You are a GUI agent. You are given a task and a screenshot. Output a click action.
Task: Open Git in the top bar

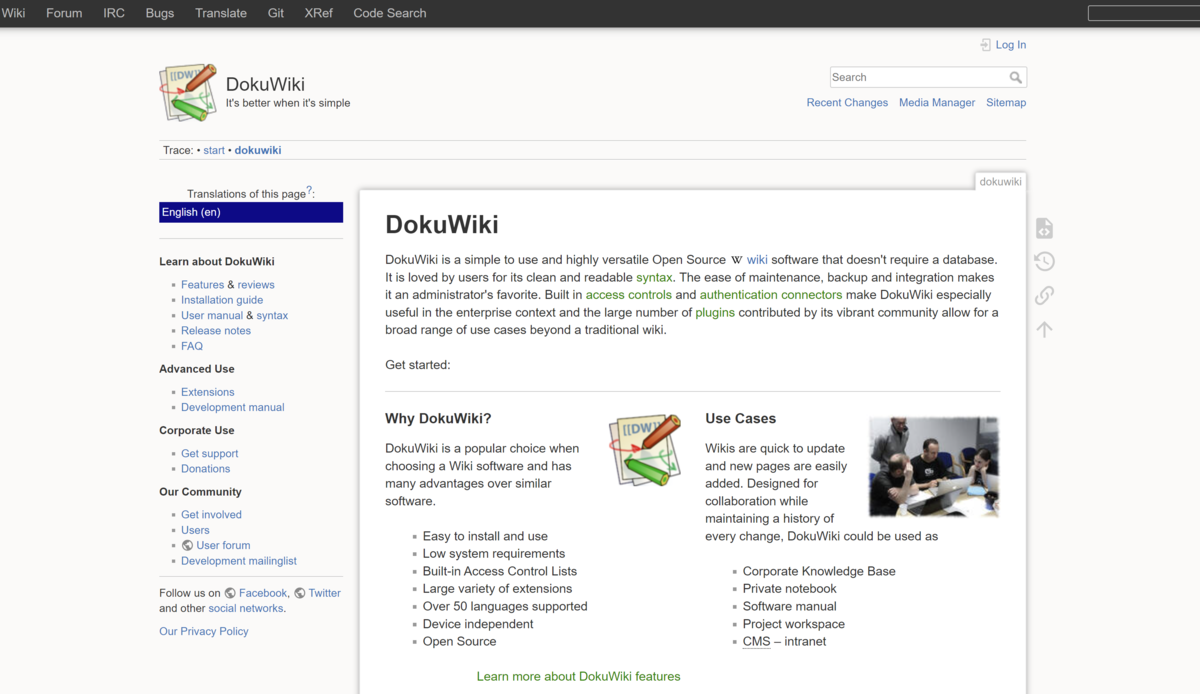coord(276,13)
